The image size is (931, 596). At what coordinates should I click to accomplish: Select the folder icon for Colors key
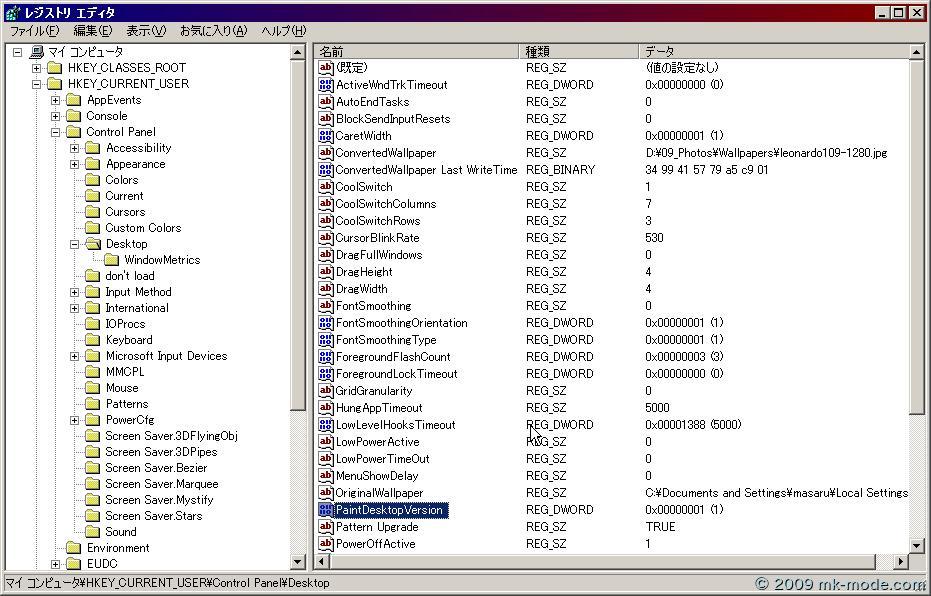[x=92, y=180]
